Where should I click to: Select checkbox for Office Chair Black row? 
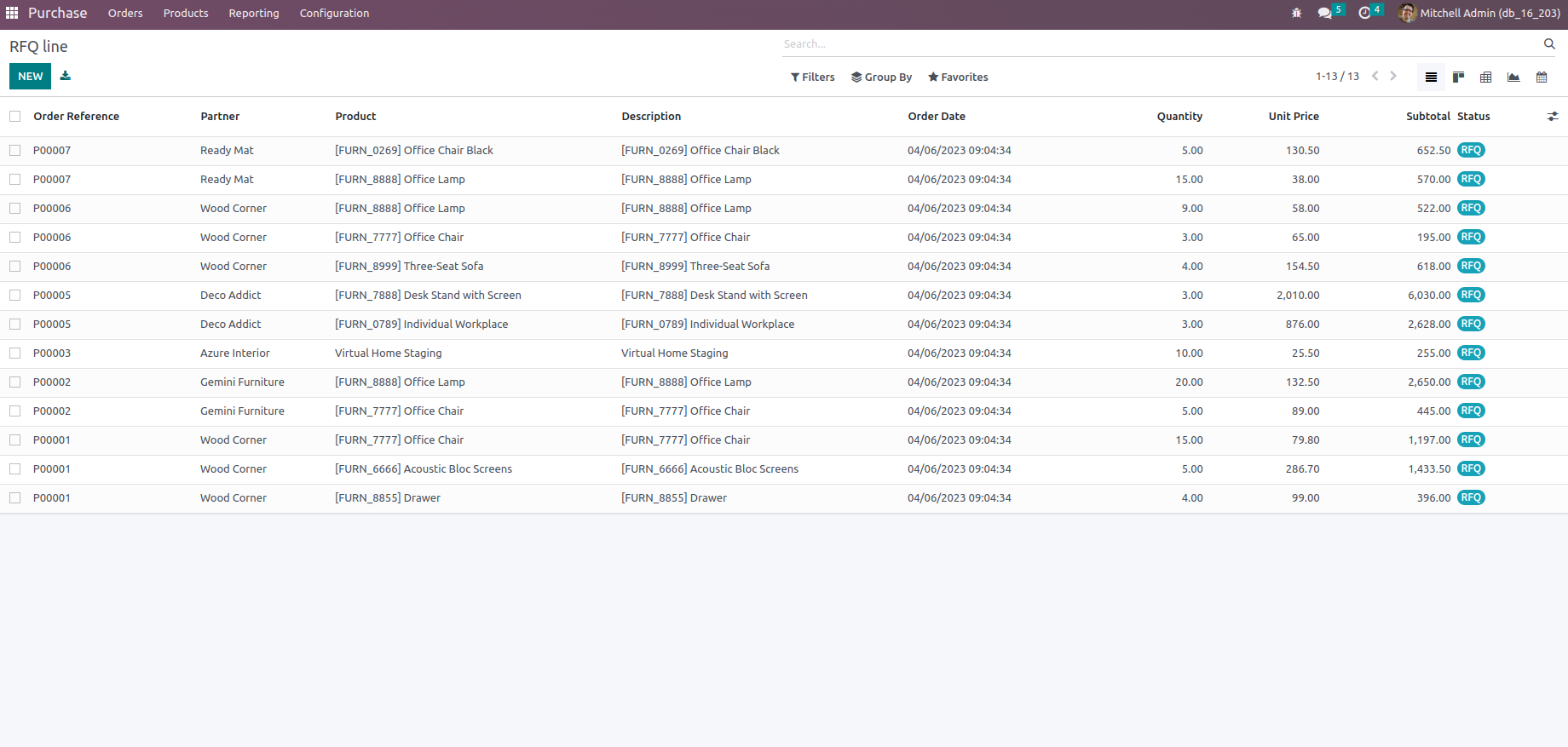15,151
